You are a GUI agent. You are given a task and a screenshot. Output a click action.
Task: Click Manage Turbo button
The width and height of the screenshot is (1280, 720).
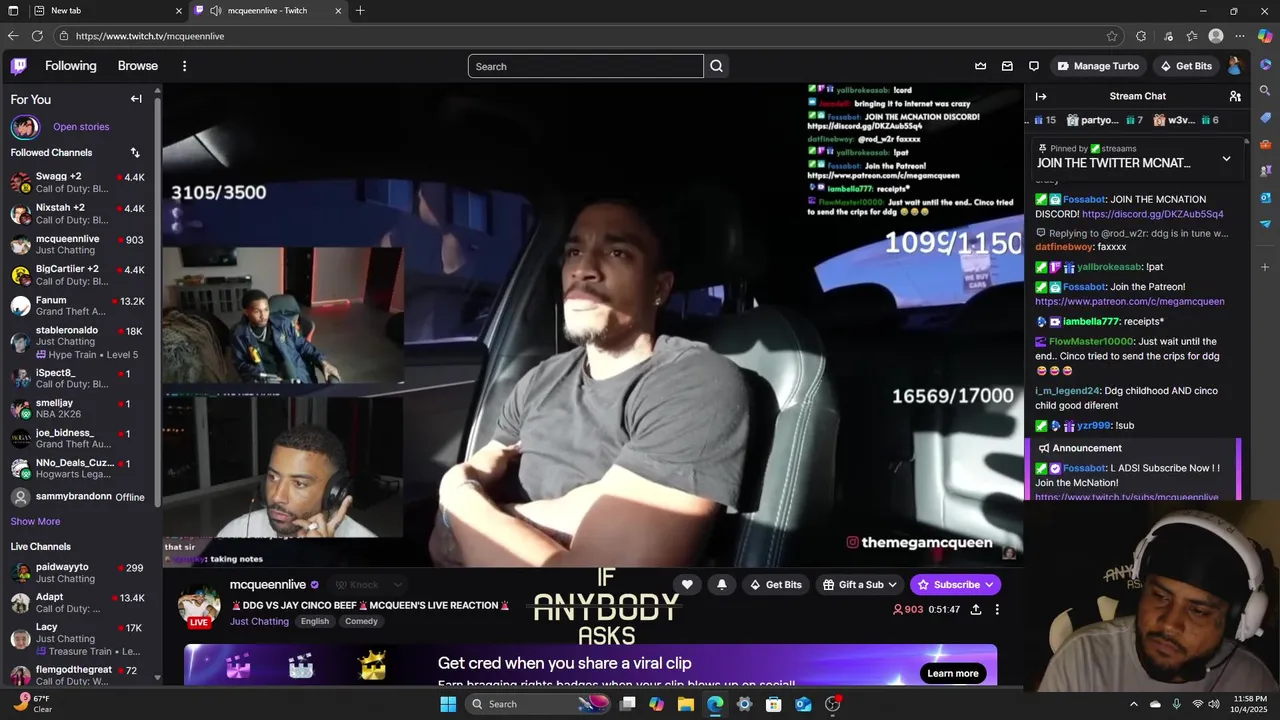point(1097,66)
